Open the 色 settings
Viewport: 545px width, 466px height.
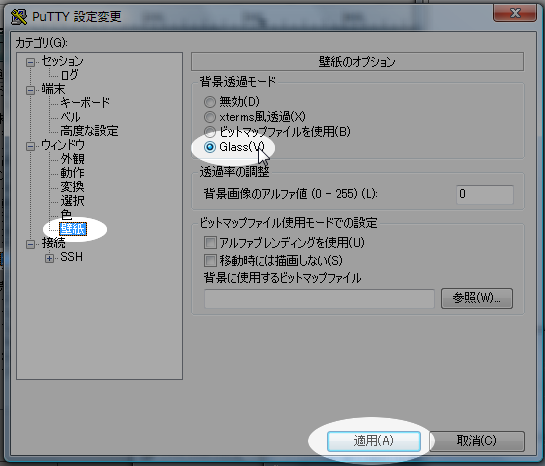pyautogui.click(x=66, y=215)
